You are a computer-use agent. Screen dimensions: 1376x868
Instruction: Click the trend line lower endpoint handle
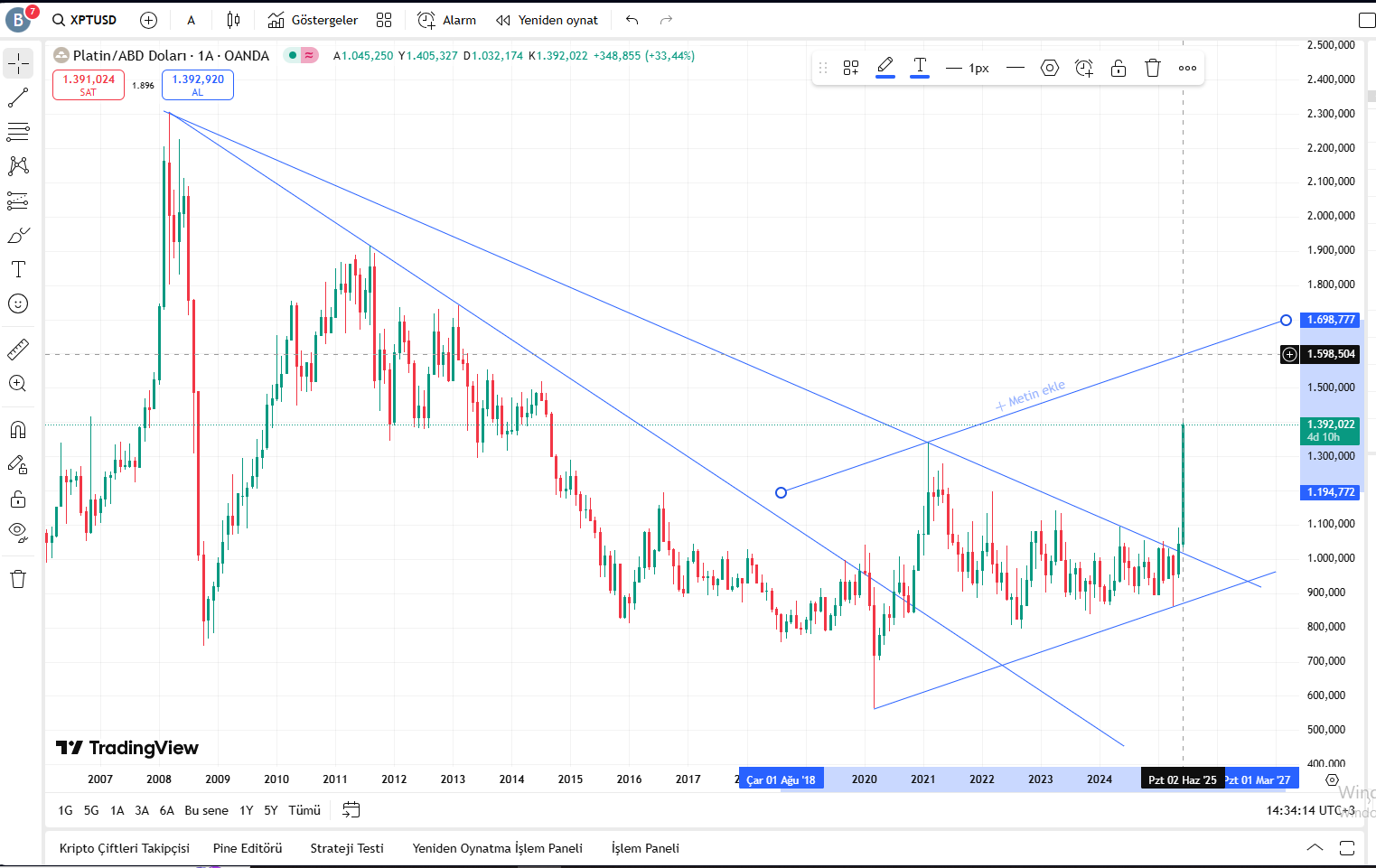click(782, 492)
